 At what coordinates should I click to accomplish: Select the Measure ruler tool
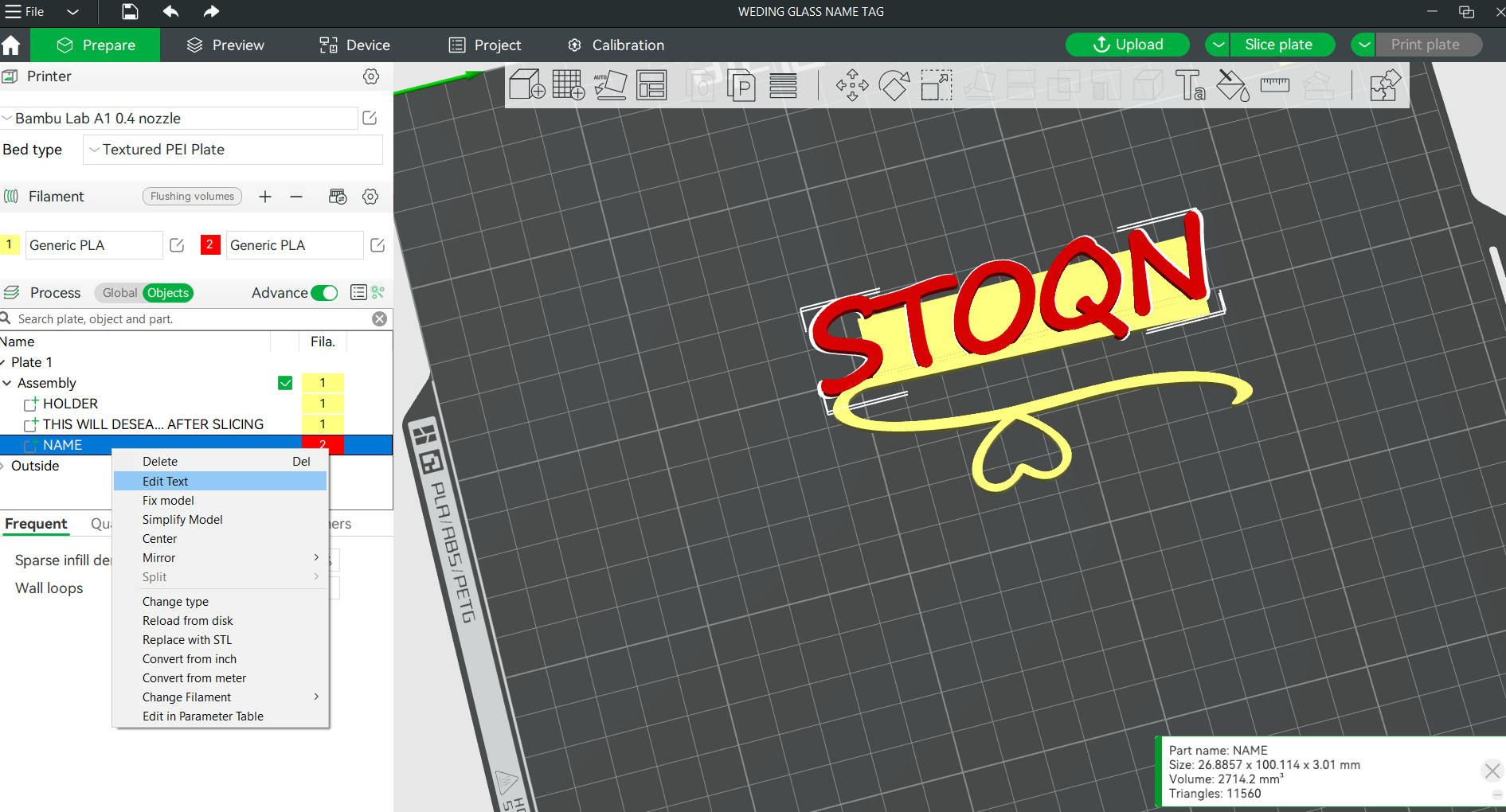point(1275,85)
